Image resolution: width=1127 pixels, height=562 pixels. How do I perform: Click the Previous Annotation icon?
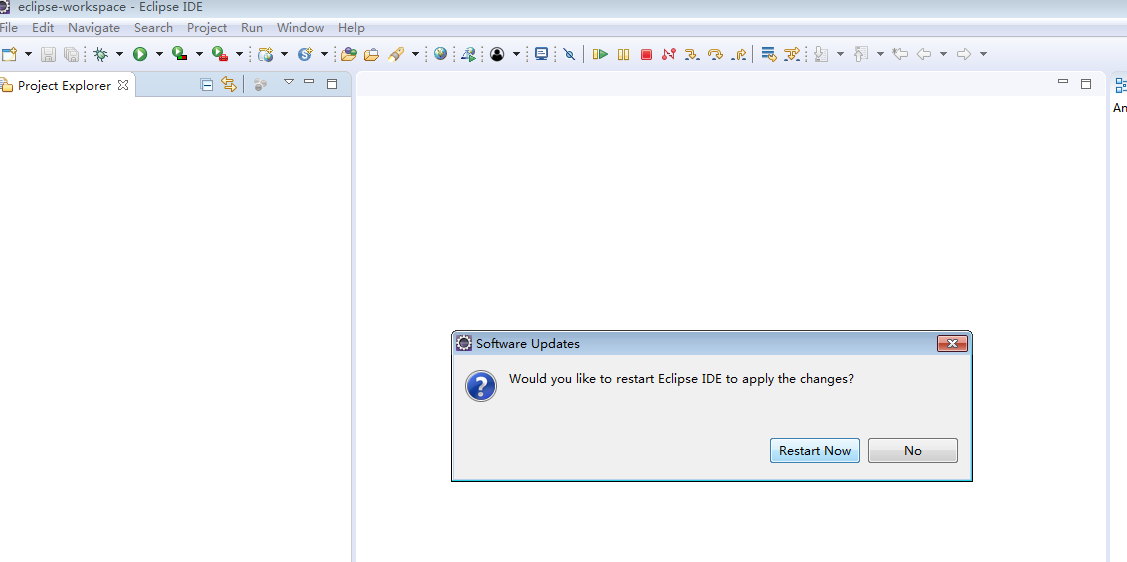(862, 54)
